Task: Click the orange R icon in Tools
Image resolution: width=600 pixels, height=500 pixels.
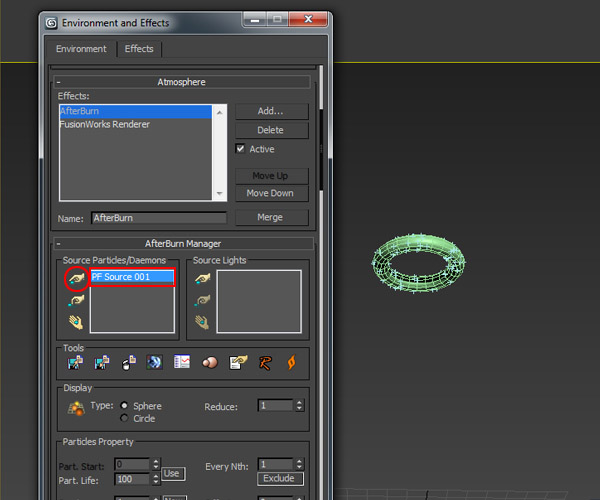Action: coord(265,363)
